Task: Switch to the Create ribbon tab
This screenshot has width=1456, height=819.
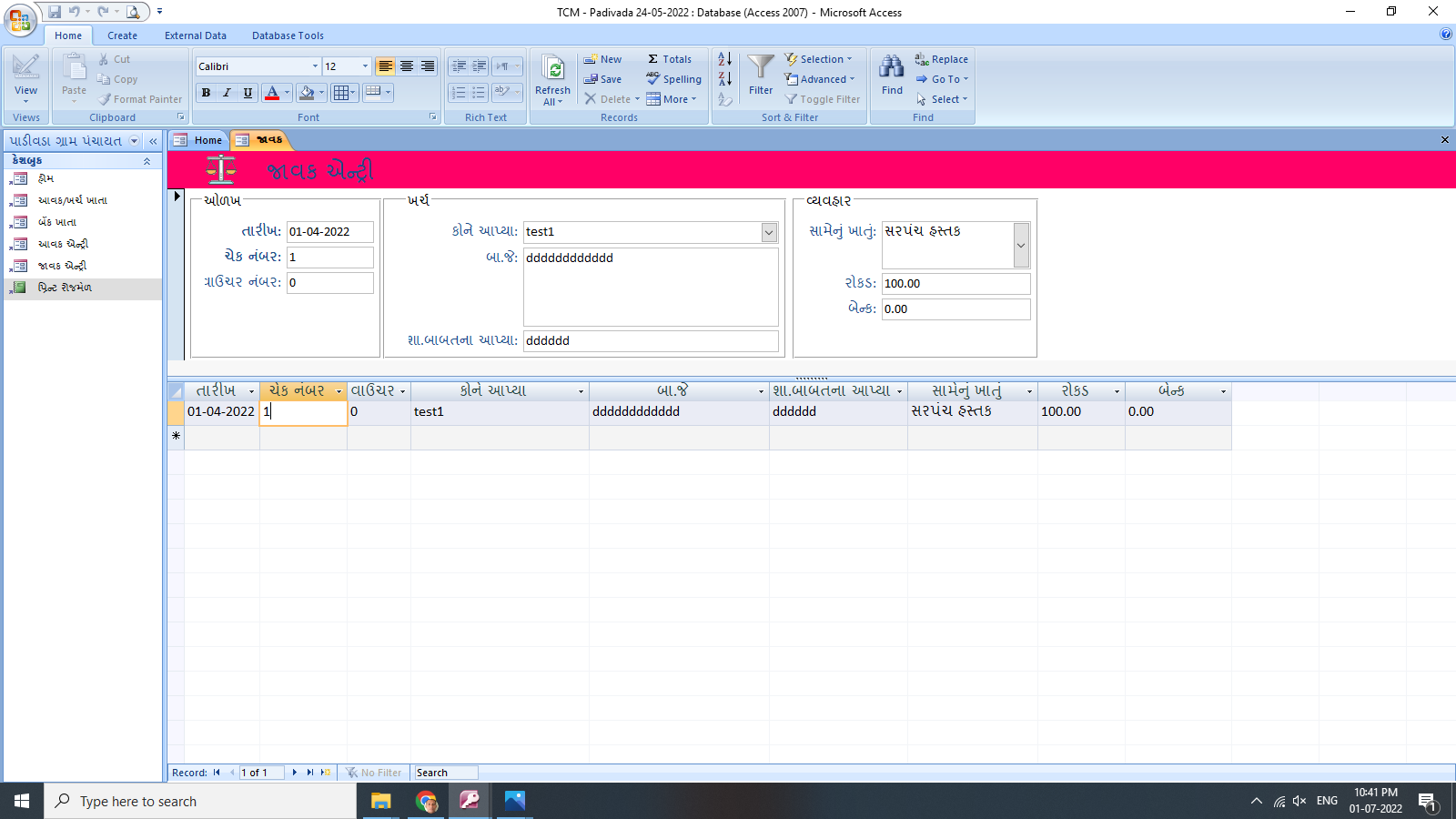Action: 122,35
